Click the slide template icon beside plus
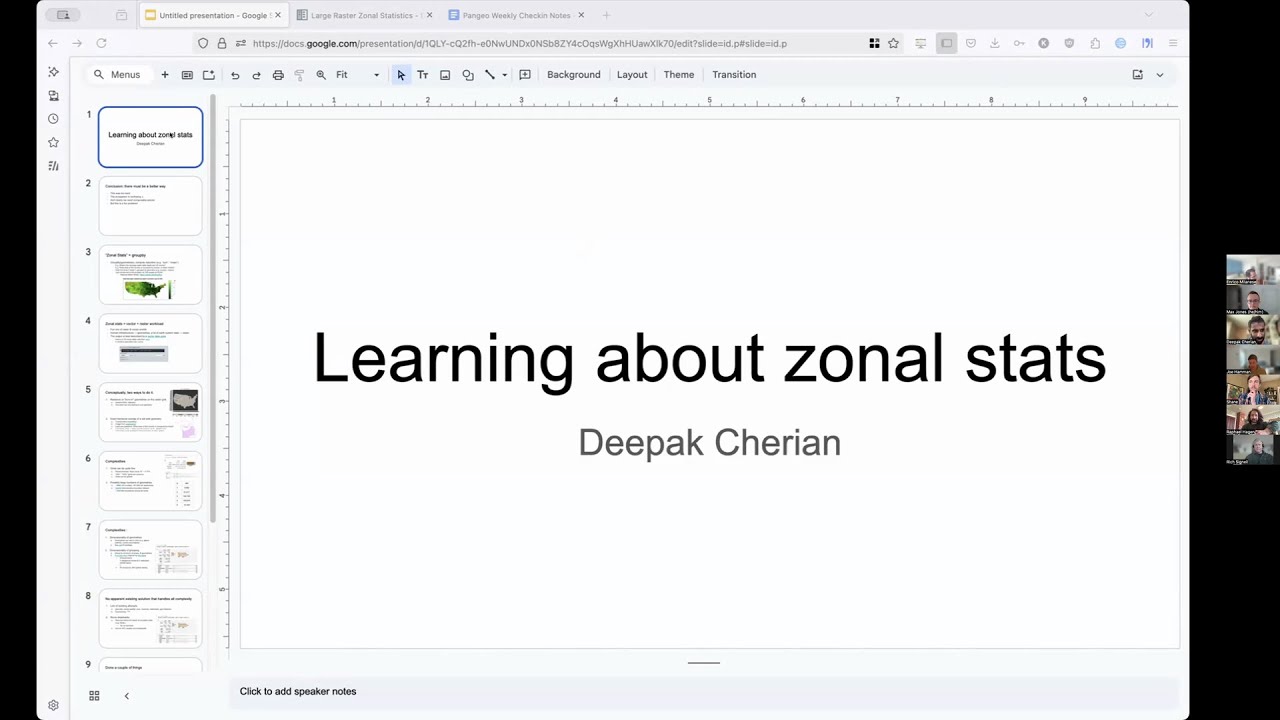The height and width of the screenshot is (720, 1280). tap(187, 75)
